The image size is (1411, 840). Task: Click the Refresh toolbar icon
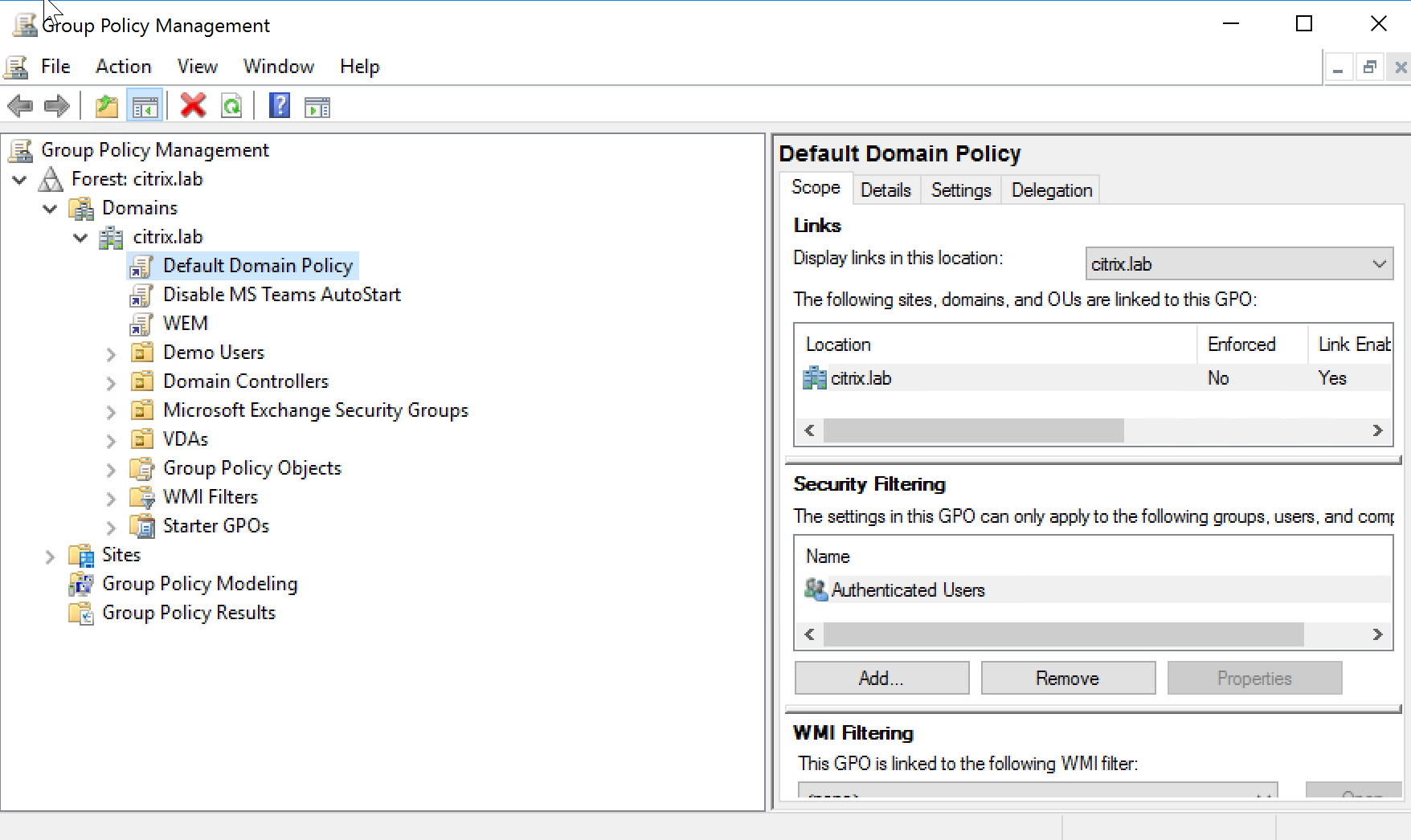tap(231, 105)
